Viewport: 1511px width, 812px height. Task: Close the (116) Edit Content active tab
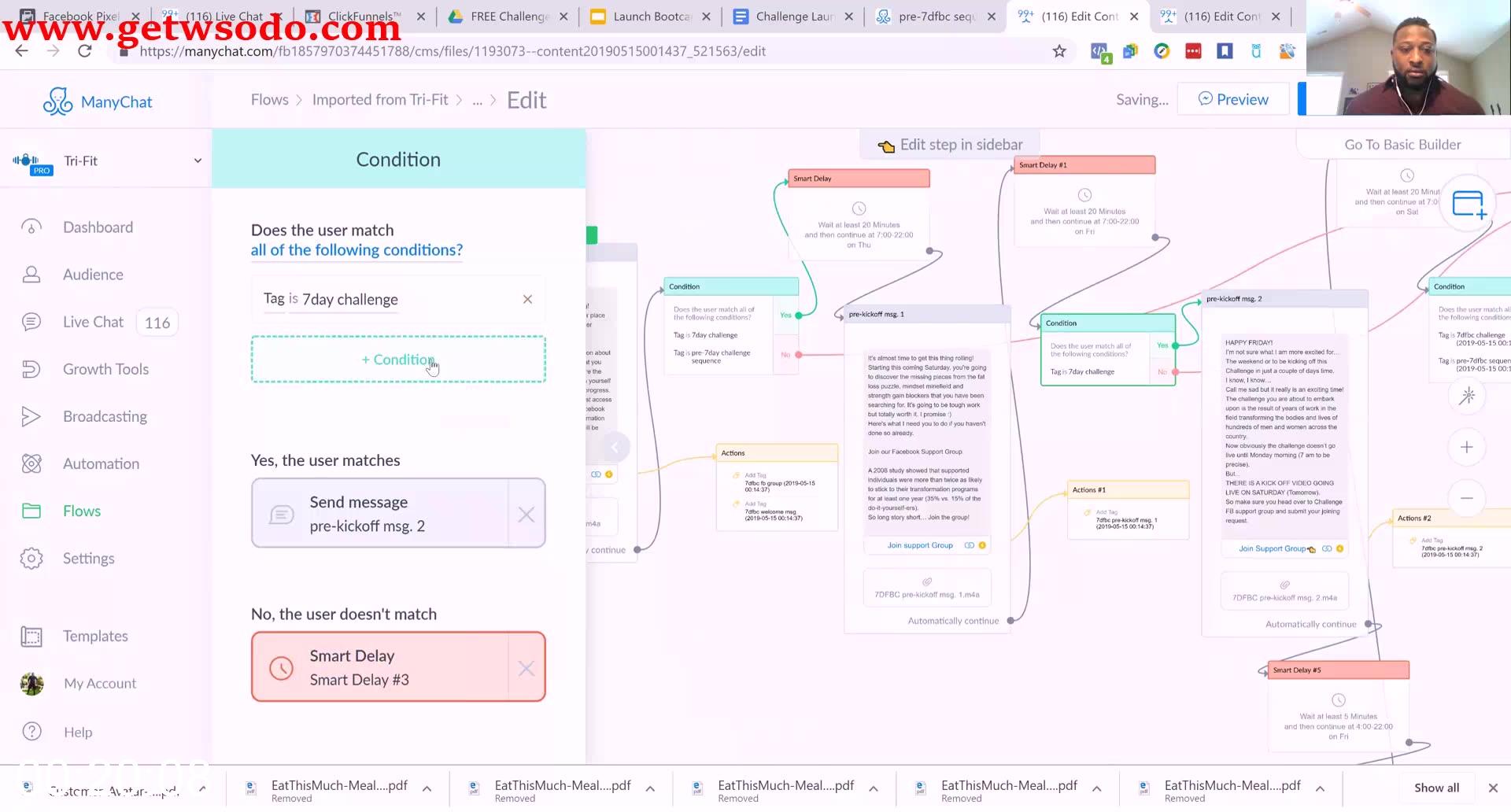coord(1134,16)
